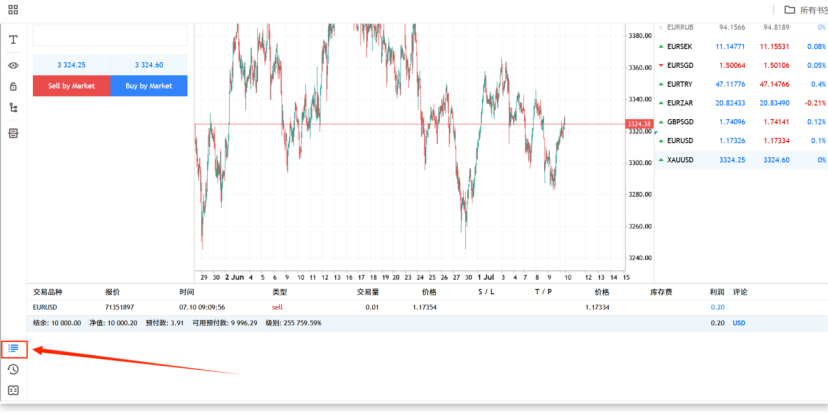Toggle the eye icon to hide chart objects
The height and width of the screenshot is (413, 828).
point(13,65)
